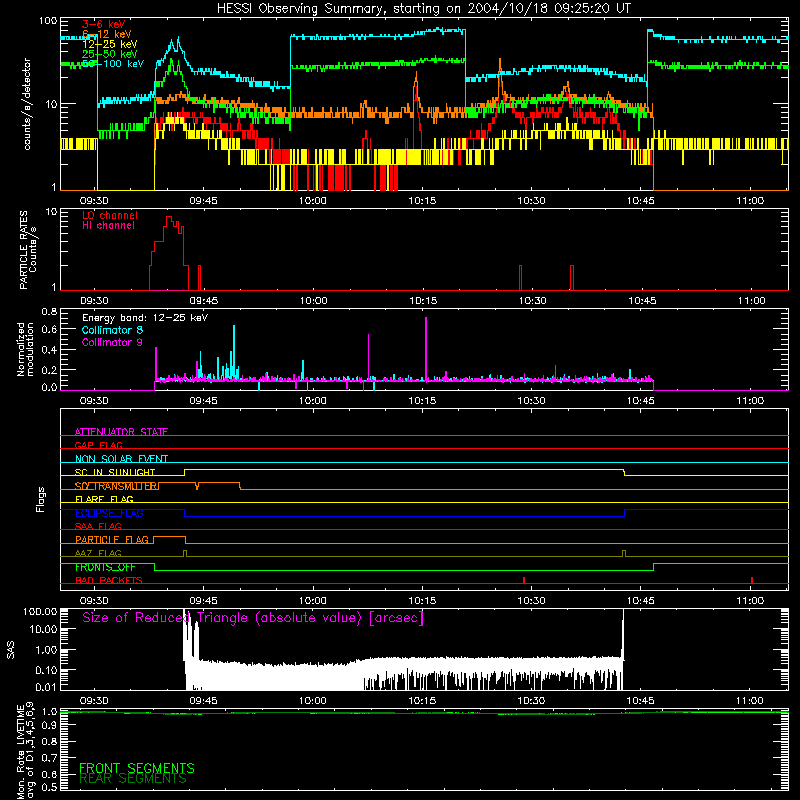Click the 'PARTICLE RATES' axis label
Image resolution: width=800 pixels, height=800 pixels.
pos(23,250)
